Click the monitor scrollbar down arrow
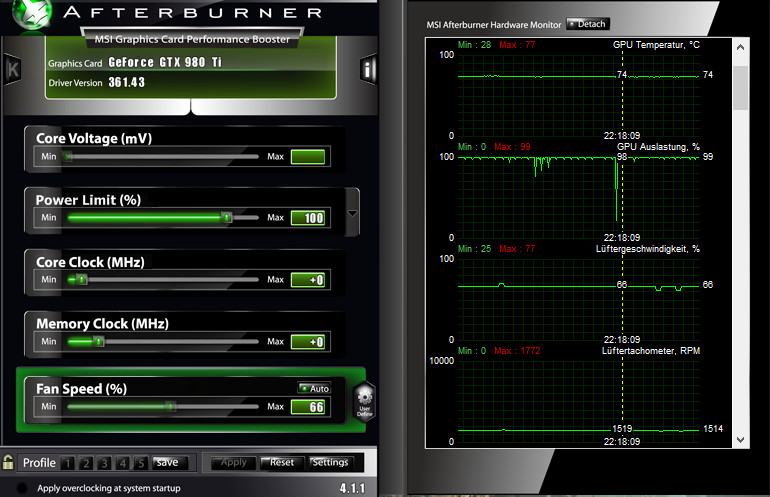 tap(741, 440)
